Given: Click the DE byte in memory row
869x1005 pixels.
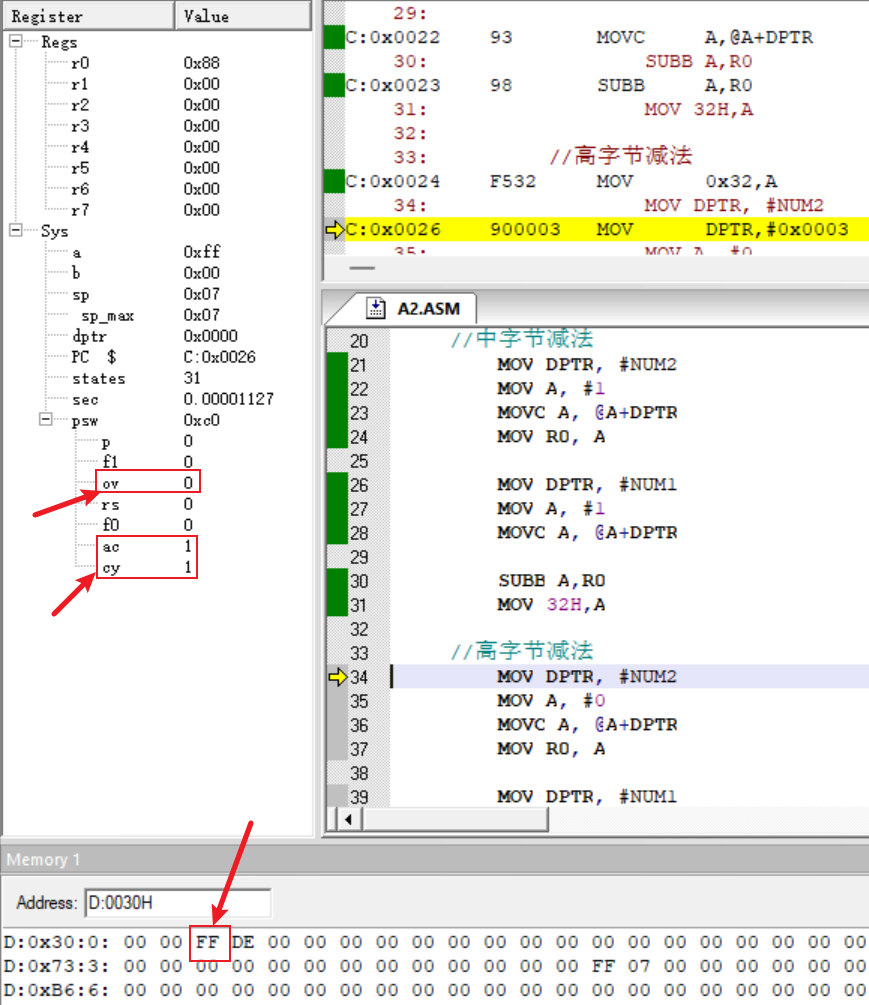Looking at the screenshot, I should pos(243,942).
